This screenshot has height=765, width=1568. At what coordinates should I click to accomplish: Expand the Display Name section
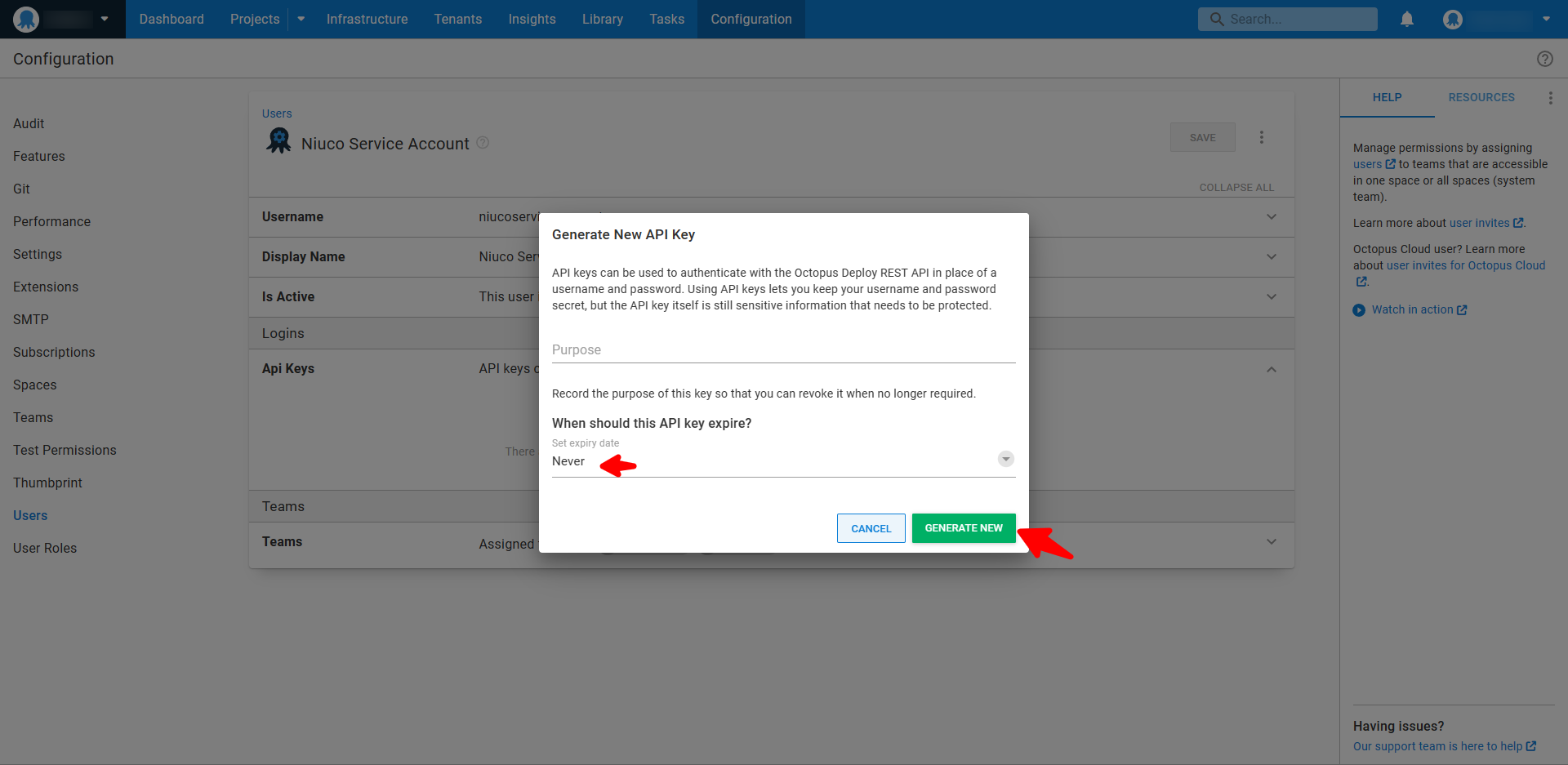point(1272,256)
